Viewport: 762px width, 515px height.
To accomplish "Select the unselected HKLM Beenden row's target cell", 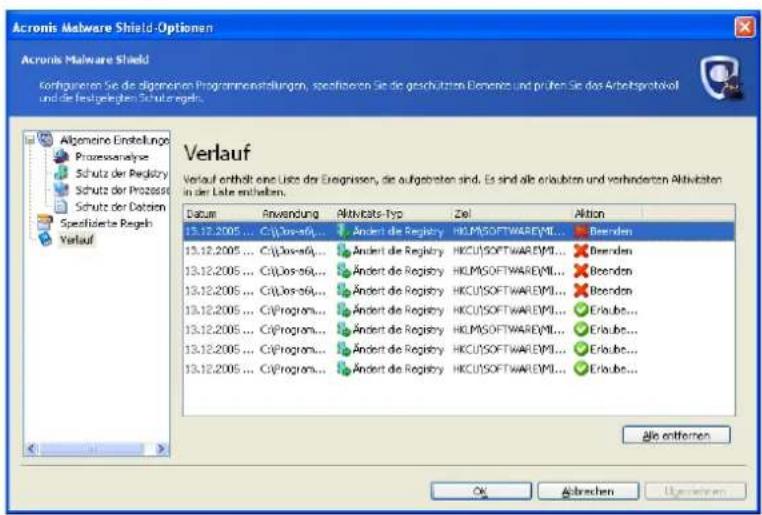I will click(x=509, y=271).
